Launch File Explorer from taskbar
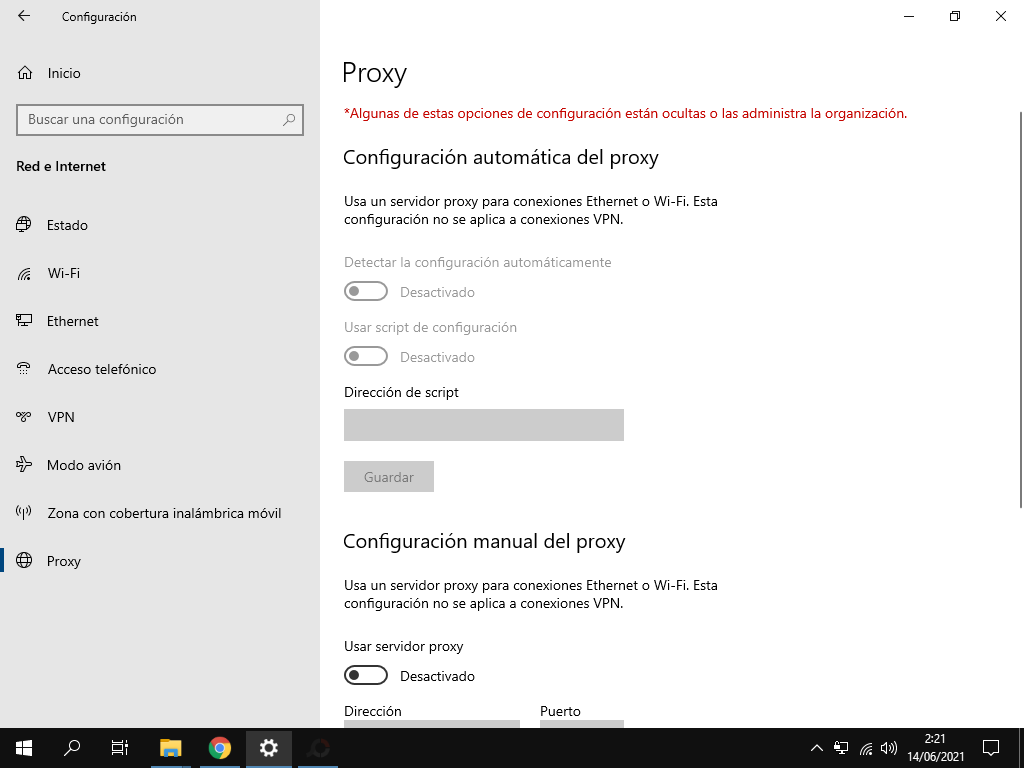Viewport: 1024px width, 768px height. [171, 748]
